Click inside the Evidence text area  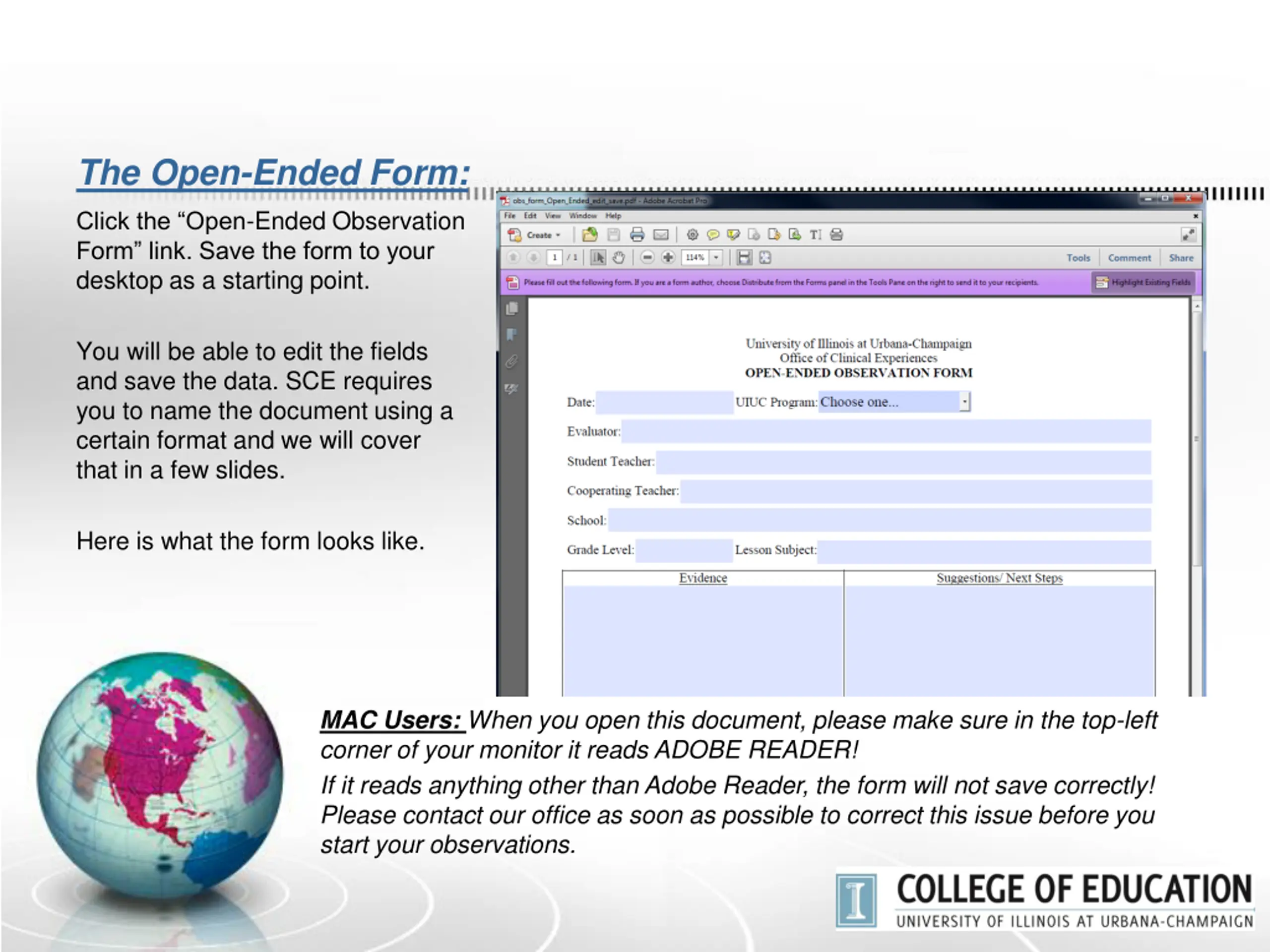(x=703, y=641)
